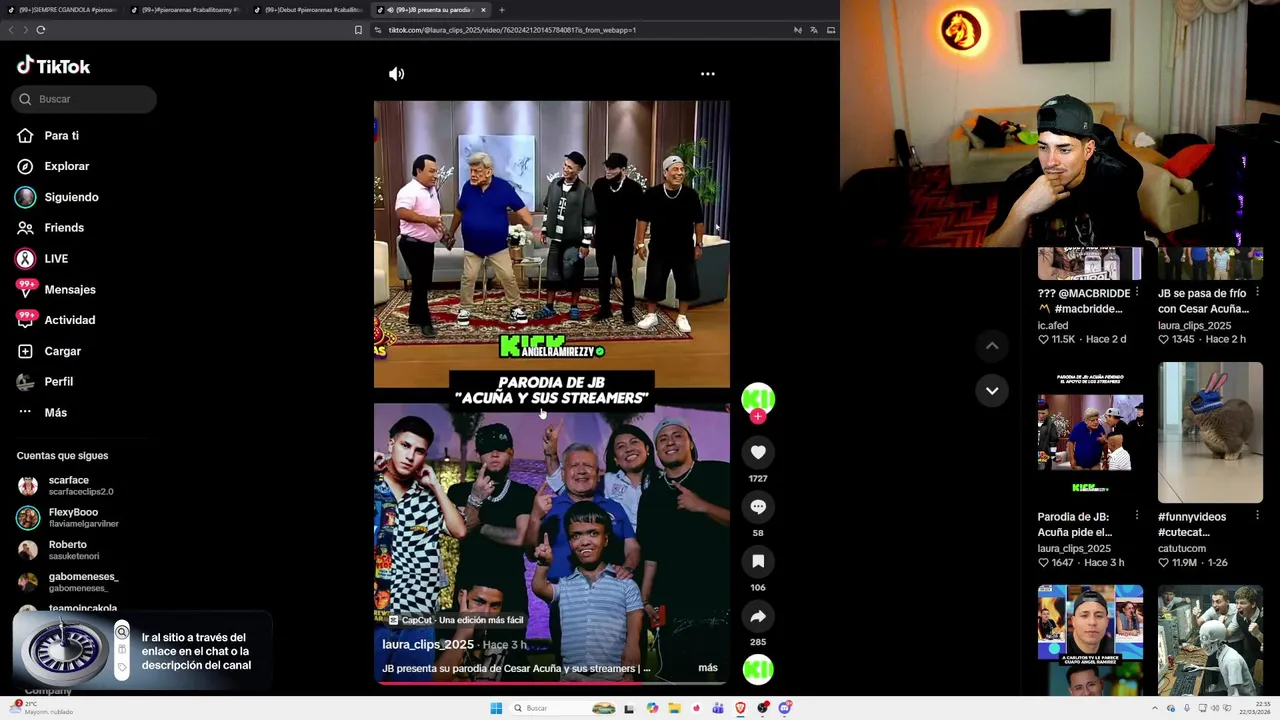Mute the video with the speaker icon
The height and width of the screenshot is (720, 1280).
point(397,74)
